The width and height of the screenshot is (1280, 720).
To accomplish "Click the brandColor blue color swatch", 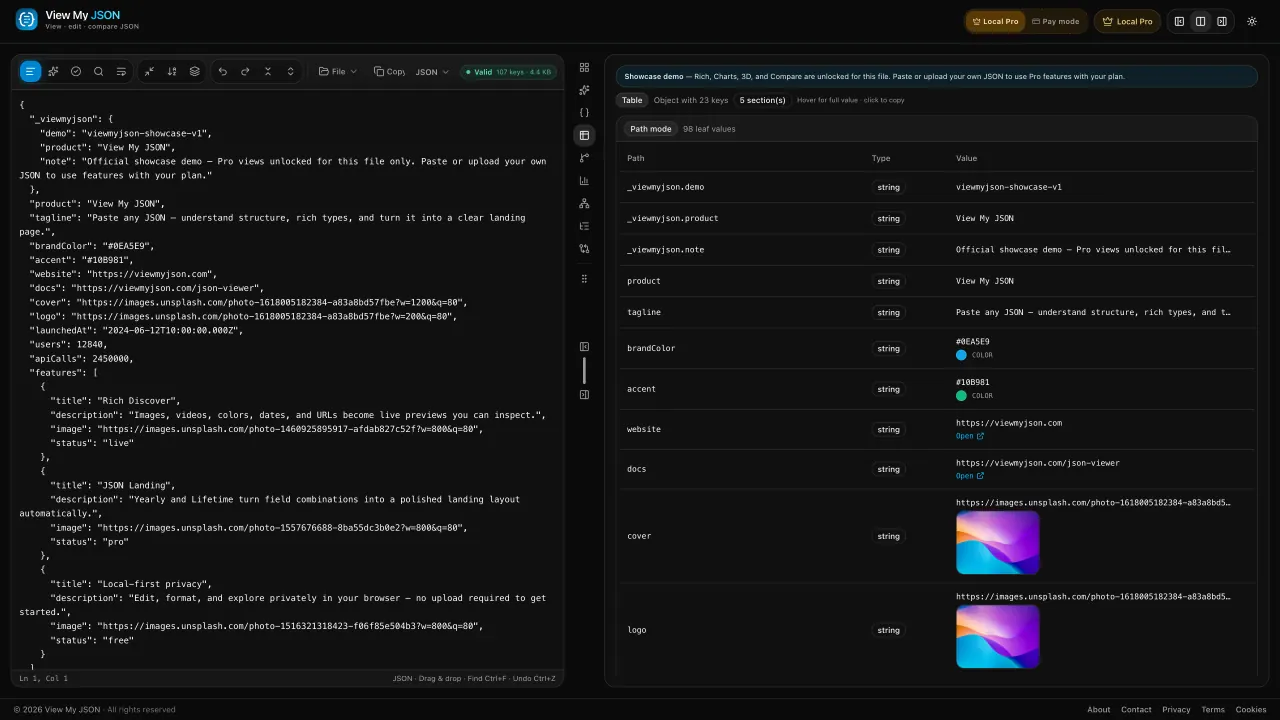I will click(x=961, y=355).
